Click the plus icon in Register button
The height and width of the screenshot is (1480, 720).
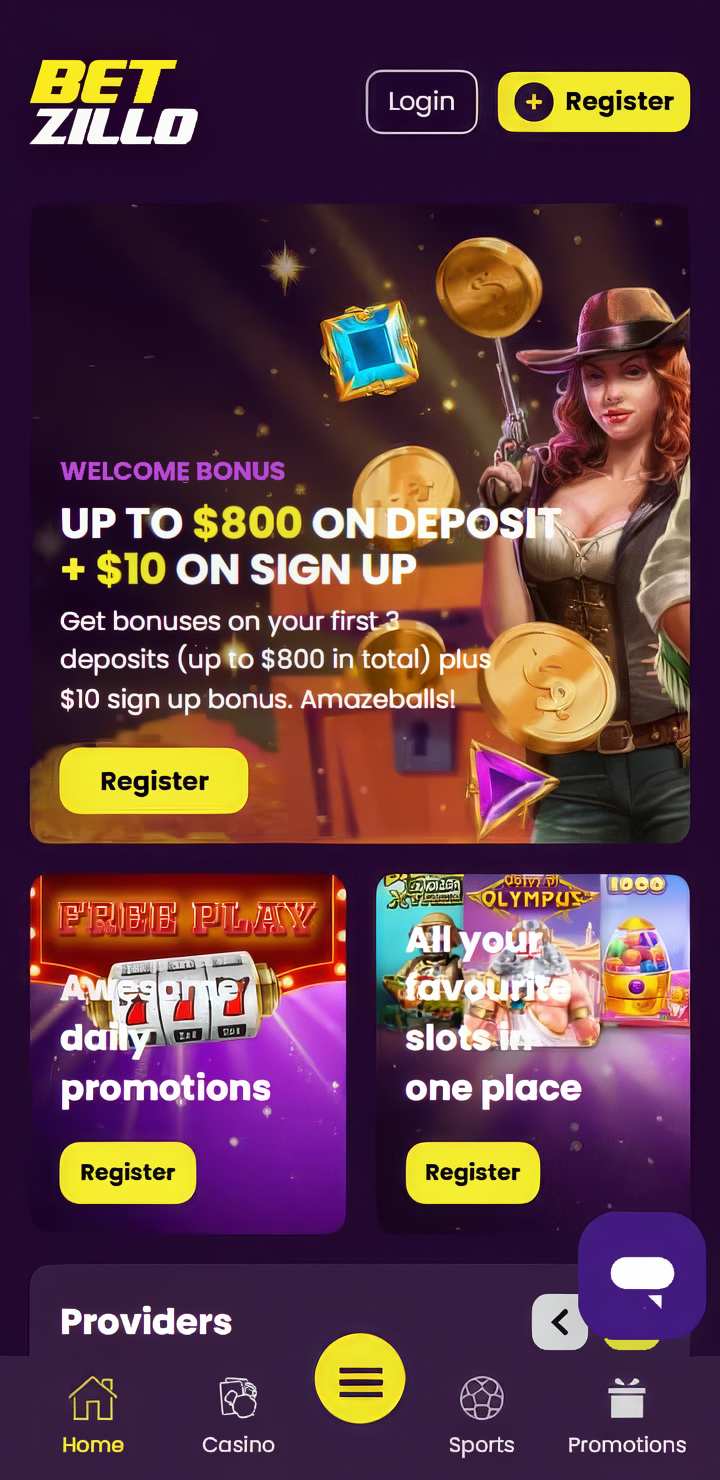point(534,102)
